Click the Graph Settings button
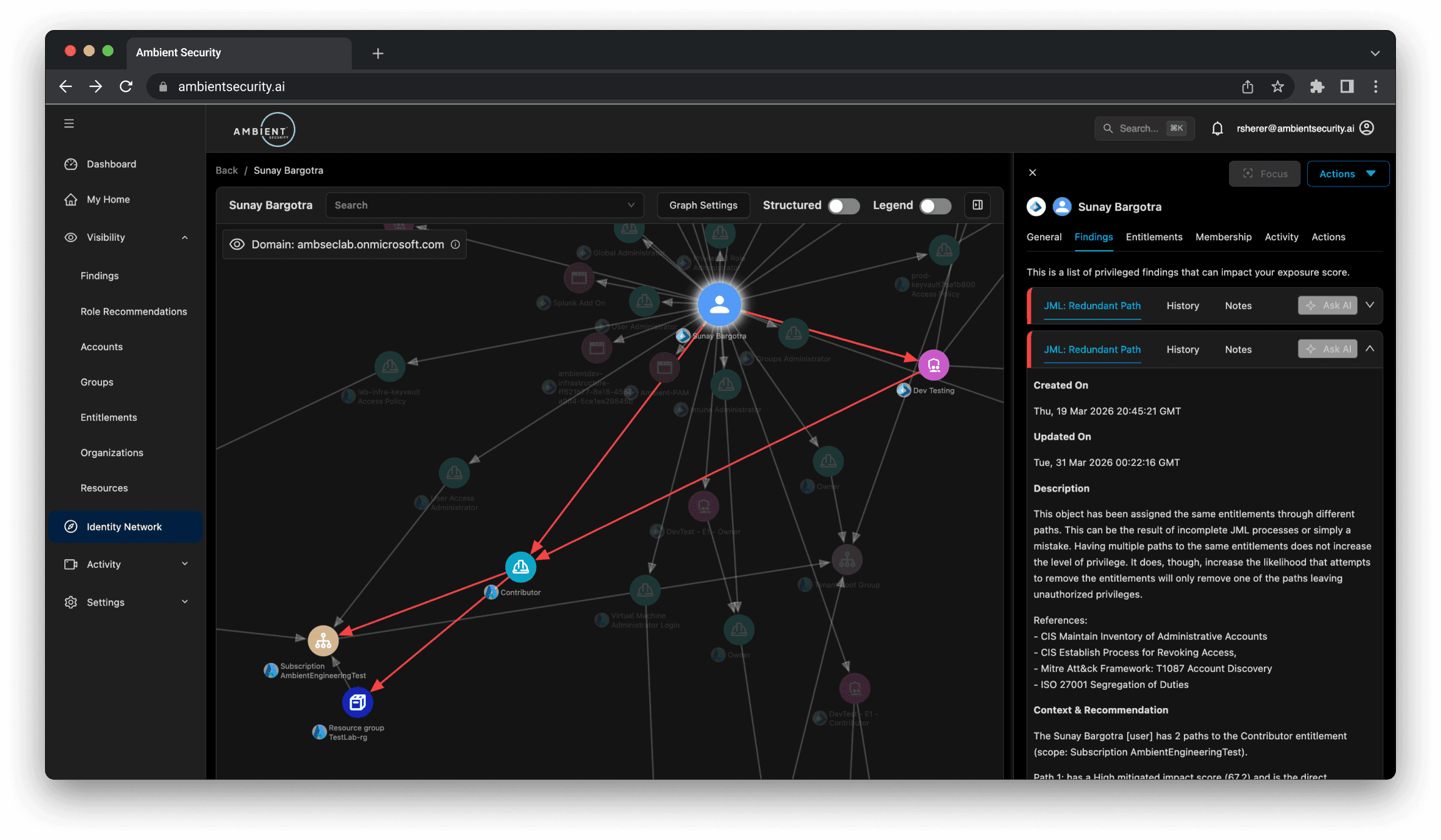The image size is (1441, 840). 703,205
